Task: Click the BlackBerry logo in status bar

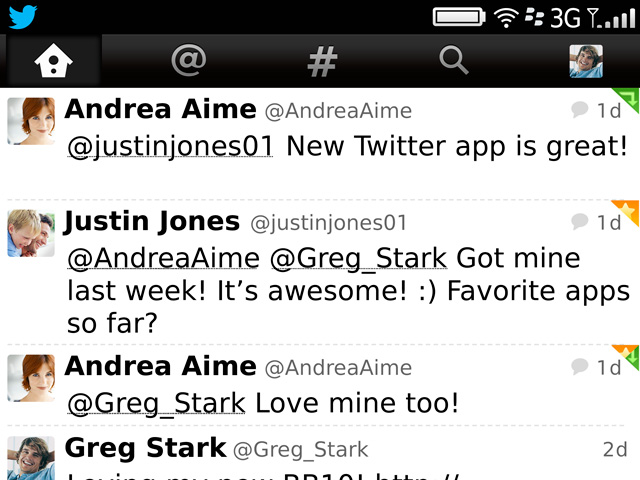Action: (534, 17)
